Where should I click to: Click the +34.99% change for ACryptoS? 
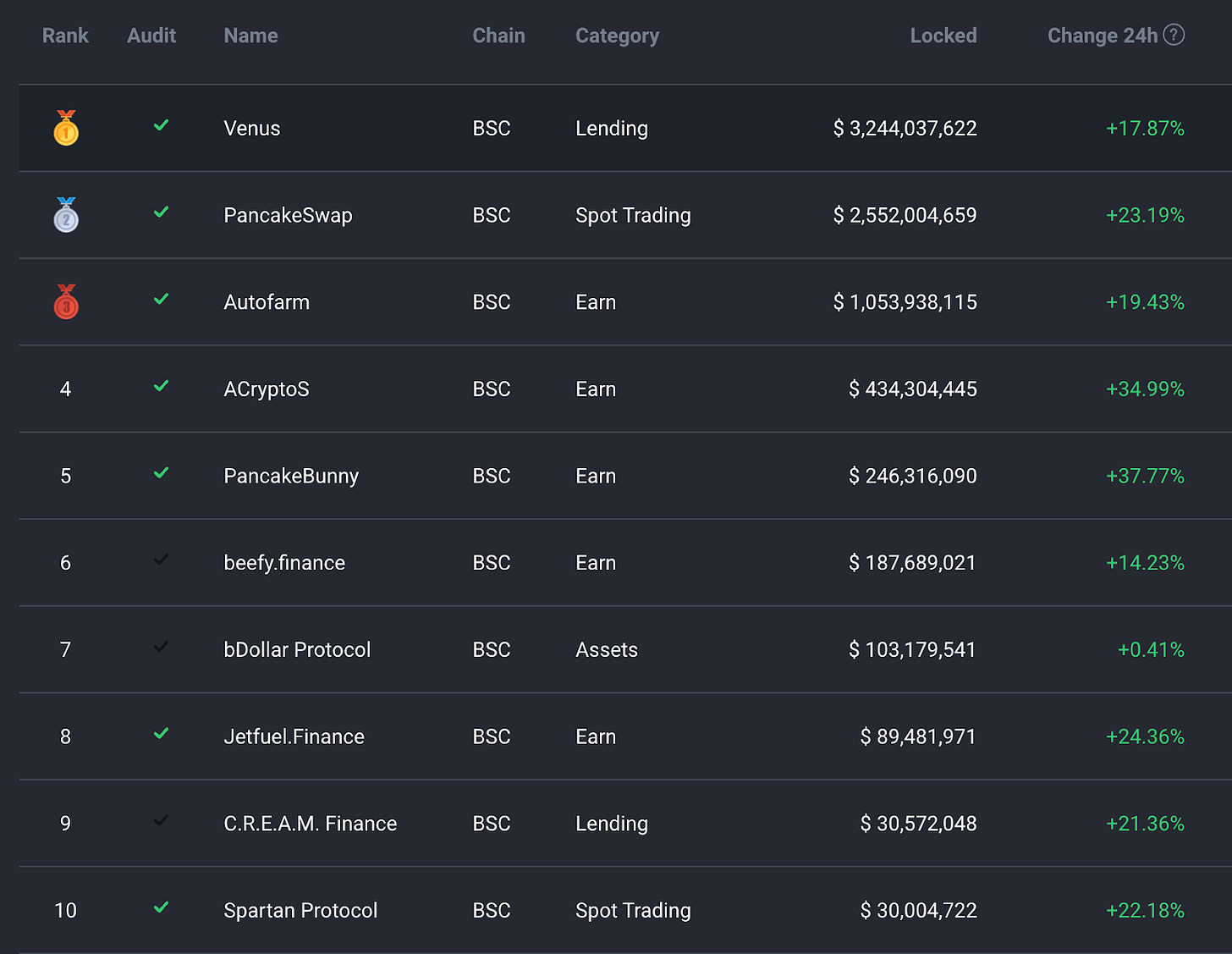coord(1145,389)
